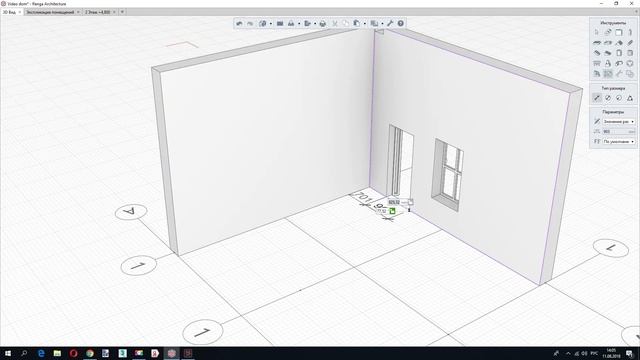Open the second dropdown arrow in the top toolbar

[x=299, y=24]
